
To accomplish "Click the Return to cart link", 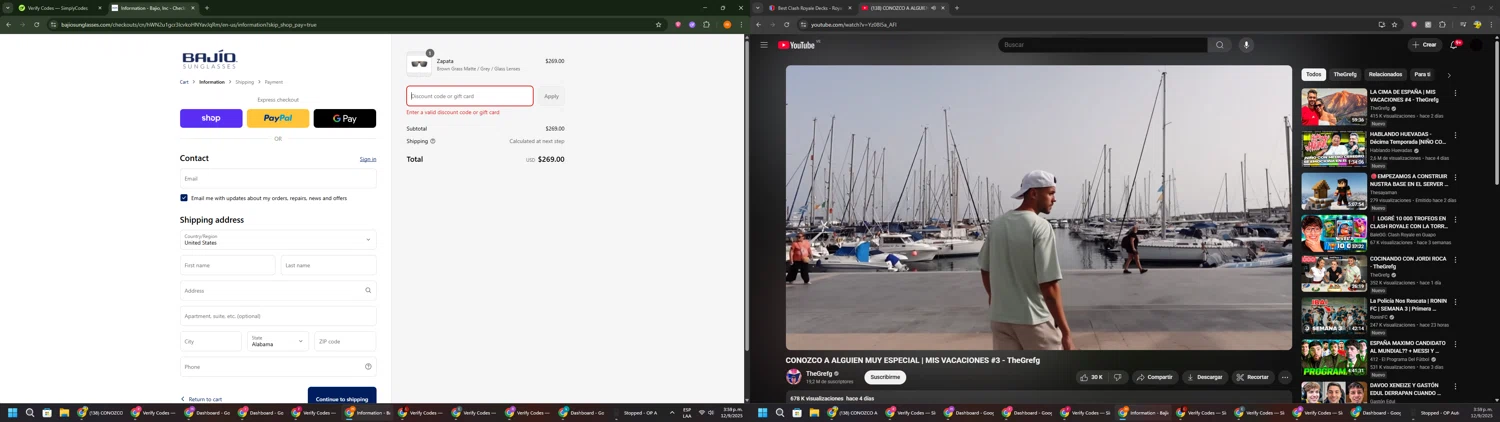I will point(202,399).
